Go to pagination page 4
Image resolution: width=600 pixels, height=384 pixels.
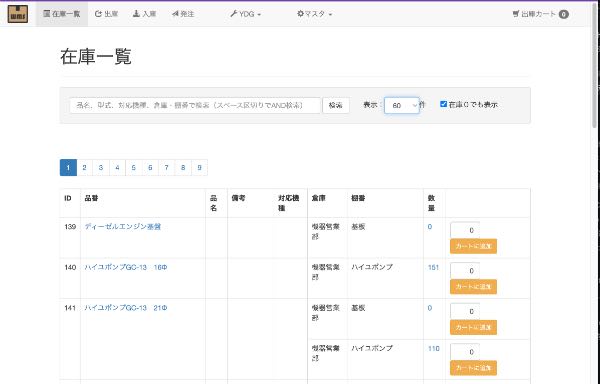coord(117,168)
